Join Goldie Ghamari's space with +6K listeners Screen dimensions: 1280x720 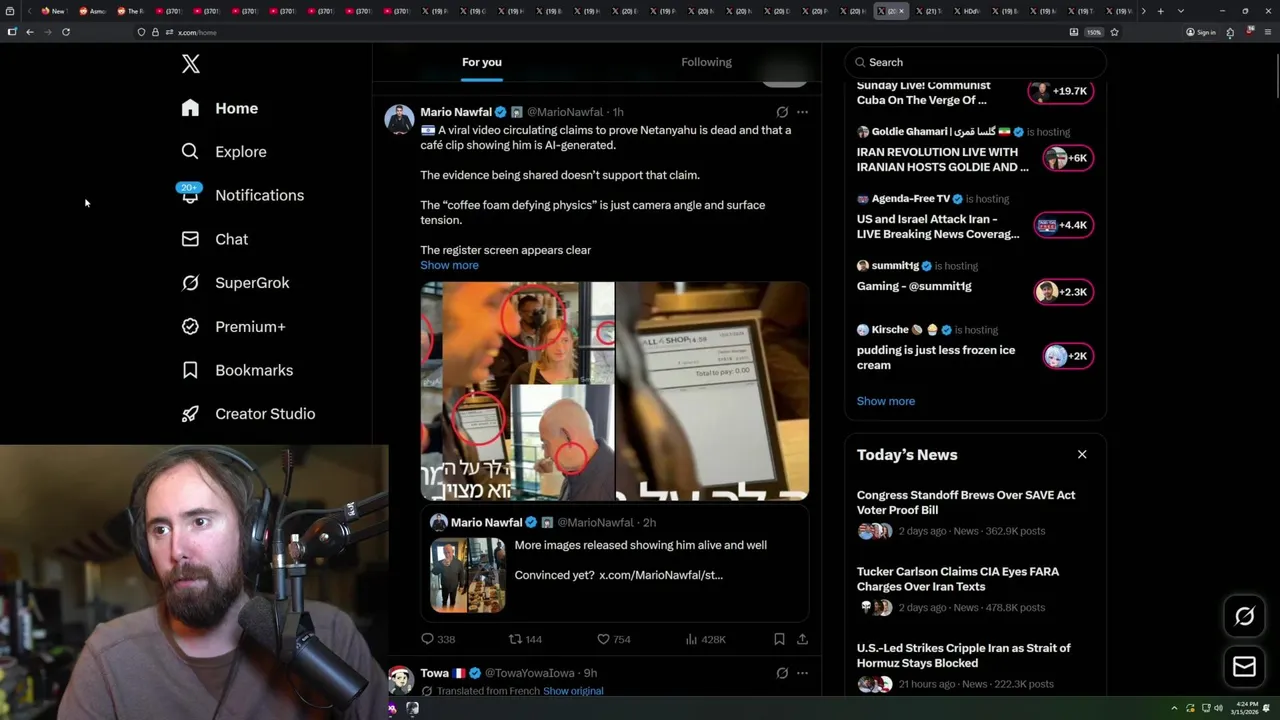1068,158
